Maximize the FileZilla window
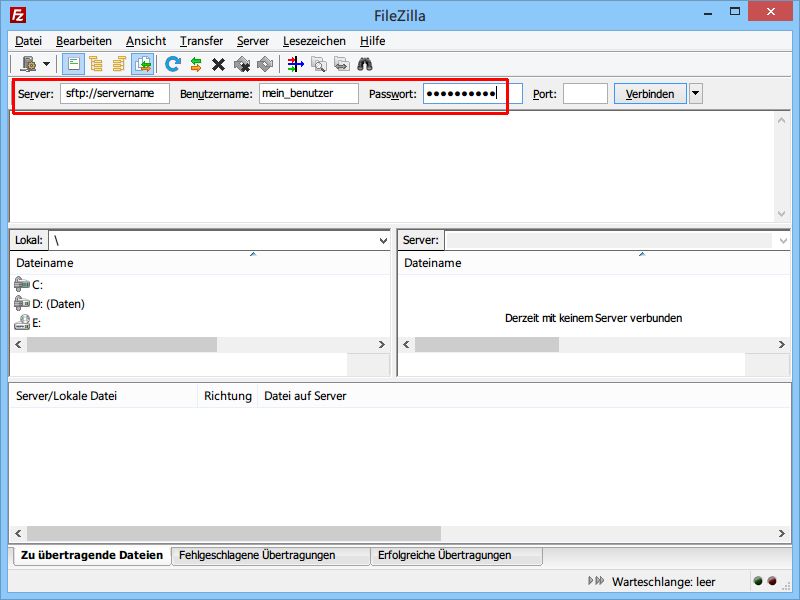 click(735, 12)
